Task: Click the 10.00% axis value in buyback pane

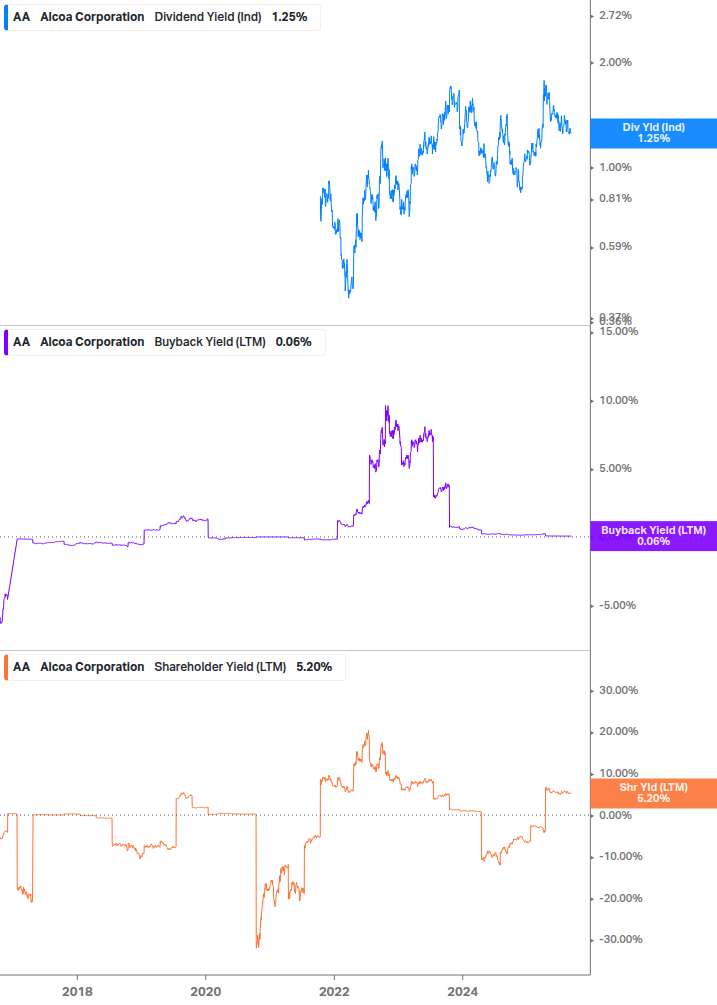Action: coord(618,401)
